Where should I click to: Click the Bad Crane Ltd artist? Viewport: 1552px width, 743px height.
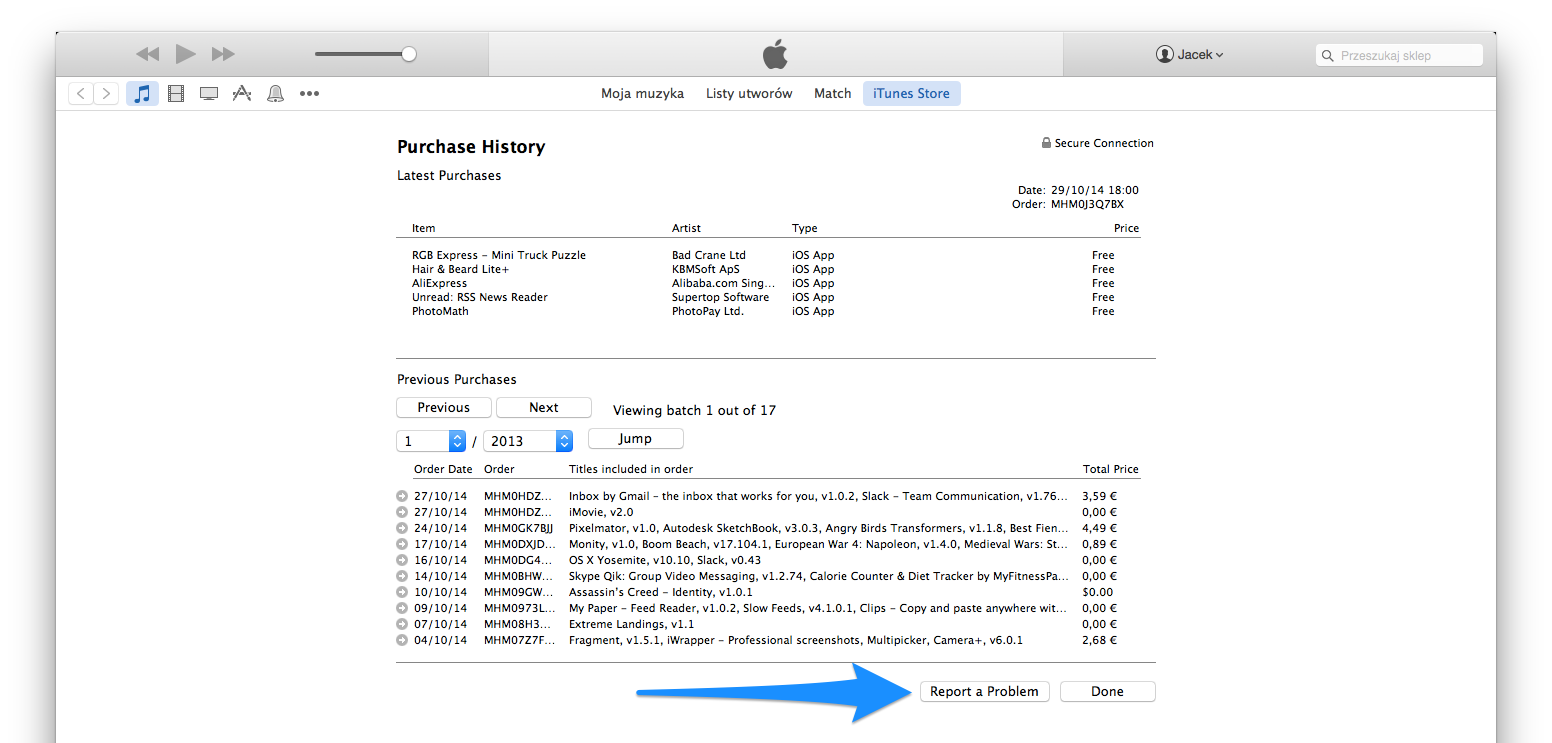pyautogui.click(x=709, y=255)
